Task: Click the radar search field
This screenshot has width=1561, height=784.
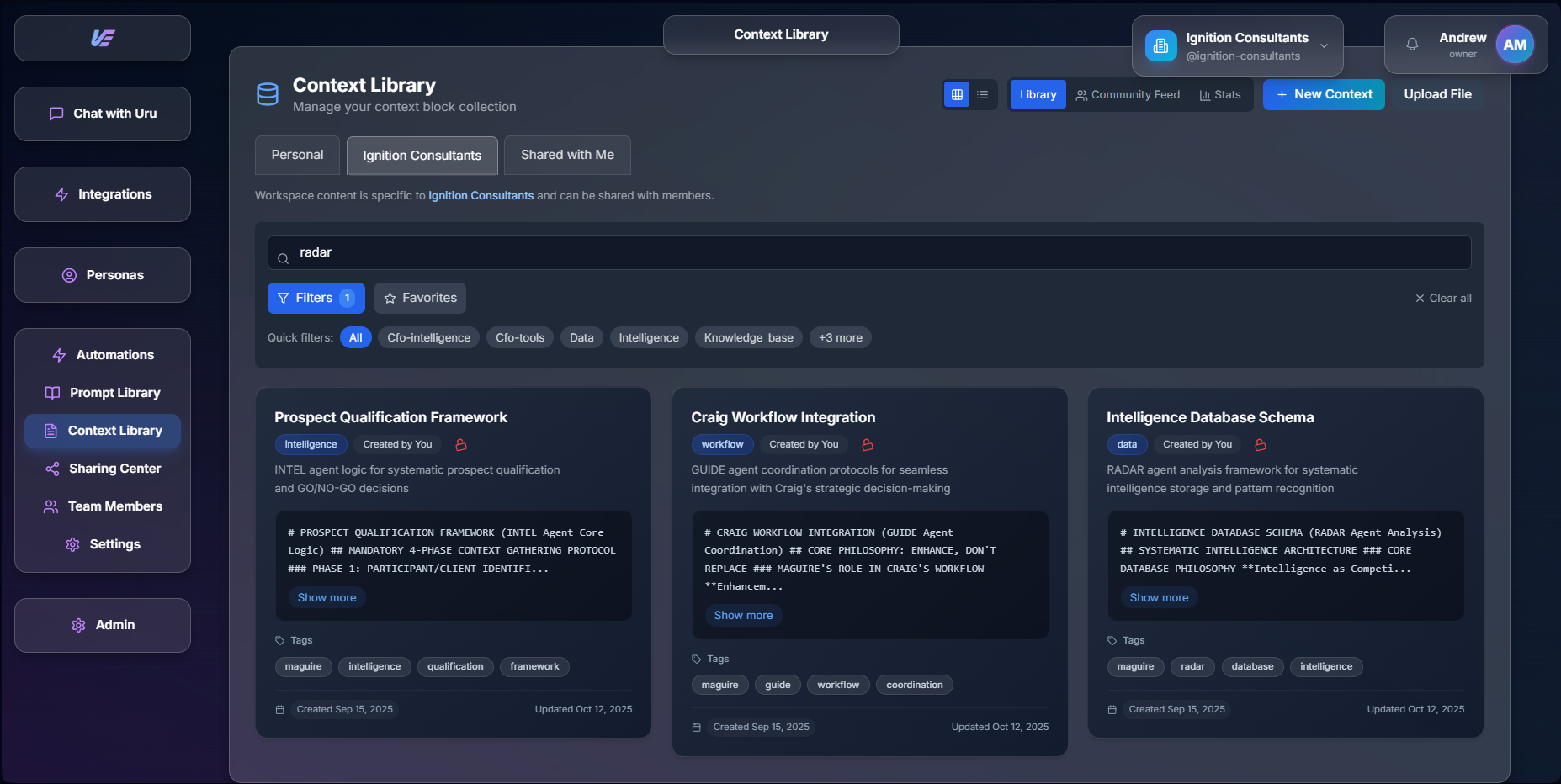Action: (x=868, y=252)
